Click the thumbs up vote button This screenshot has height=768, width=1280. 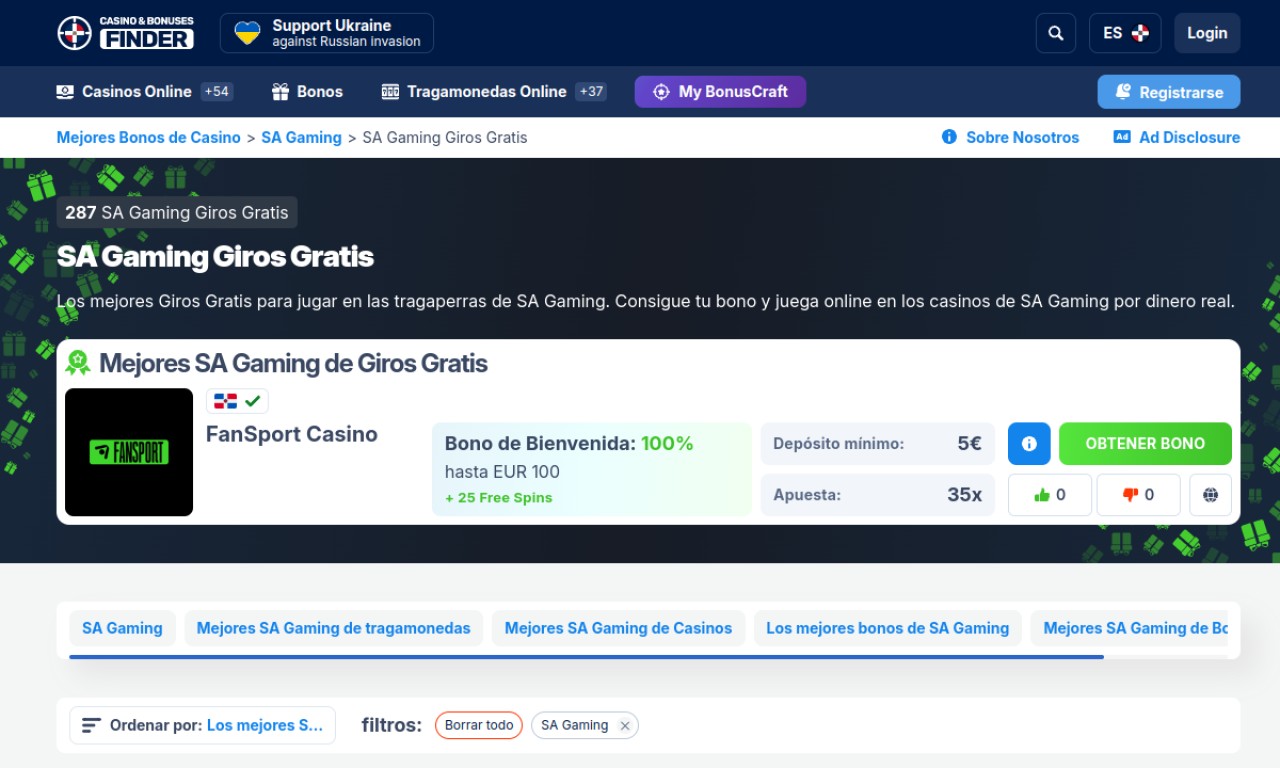coord(1050,495)
